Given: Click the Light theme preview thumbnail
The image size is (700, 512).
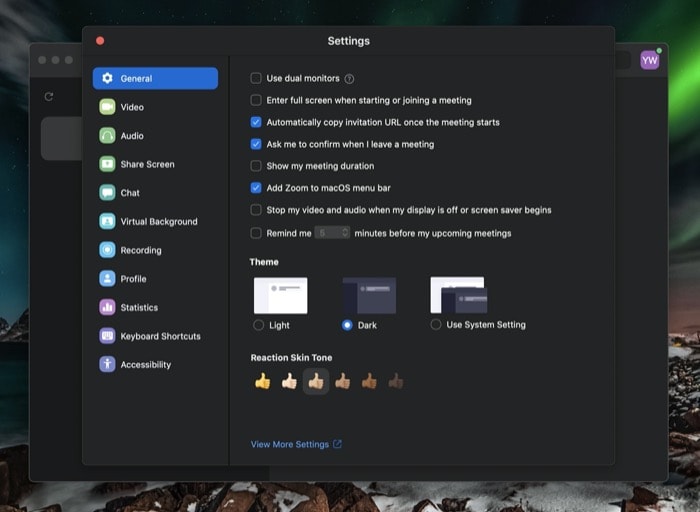Looking at the screenshot, I should pyautogui.click(x=280, y=296).
